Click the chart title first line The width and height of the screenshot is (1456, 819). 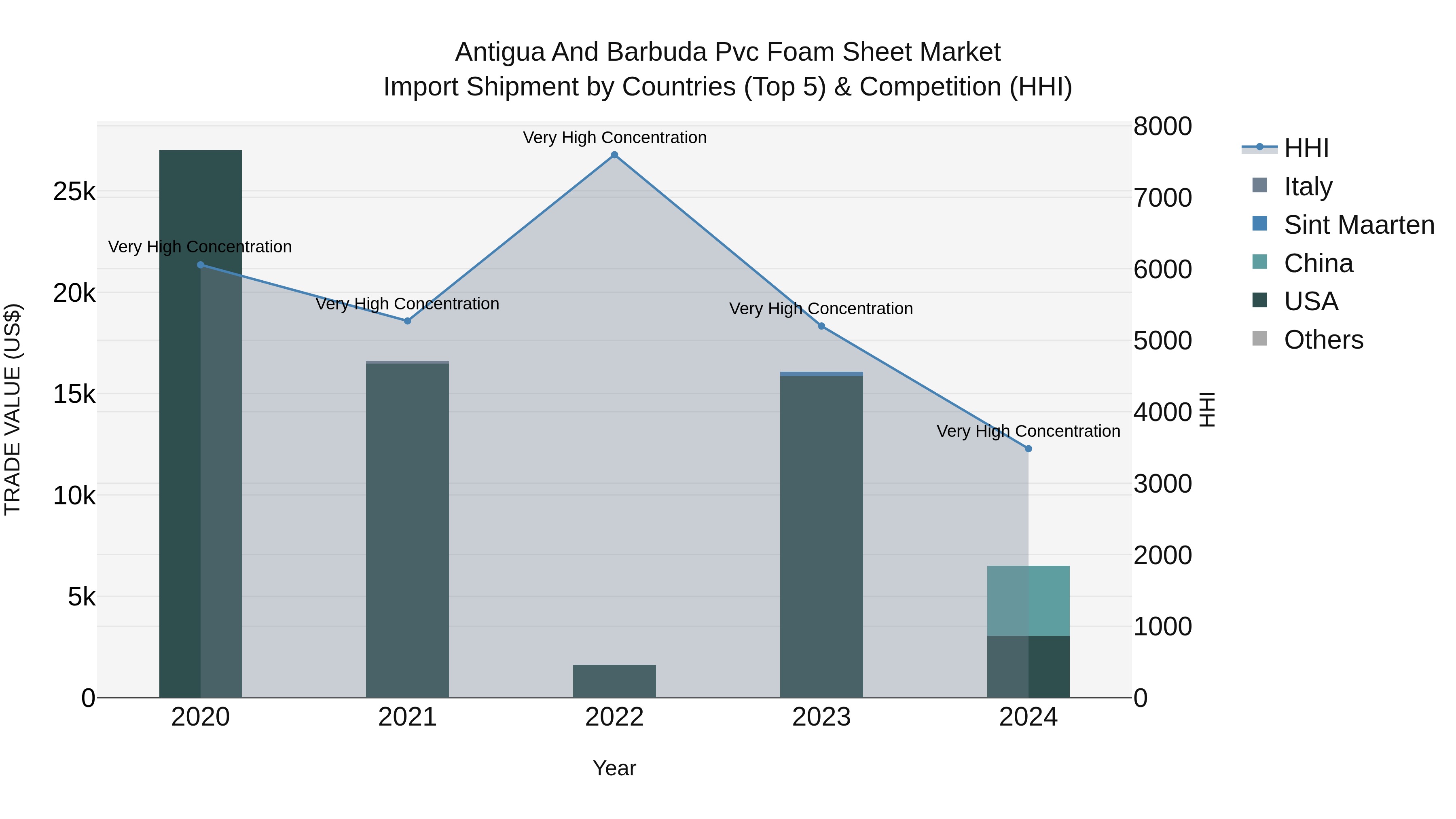click(728, 52)
